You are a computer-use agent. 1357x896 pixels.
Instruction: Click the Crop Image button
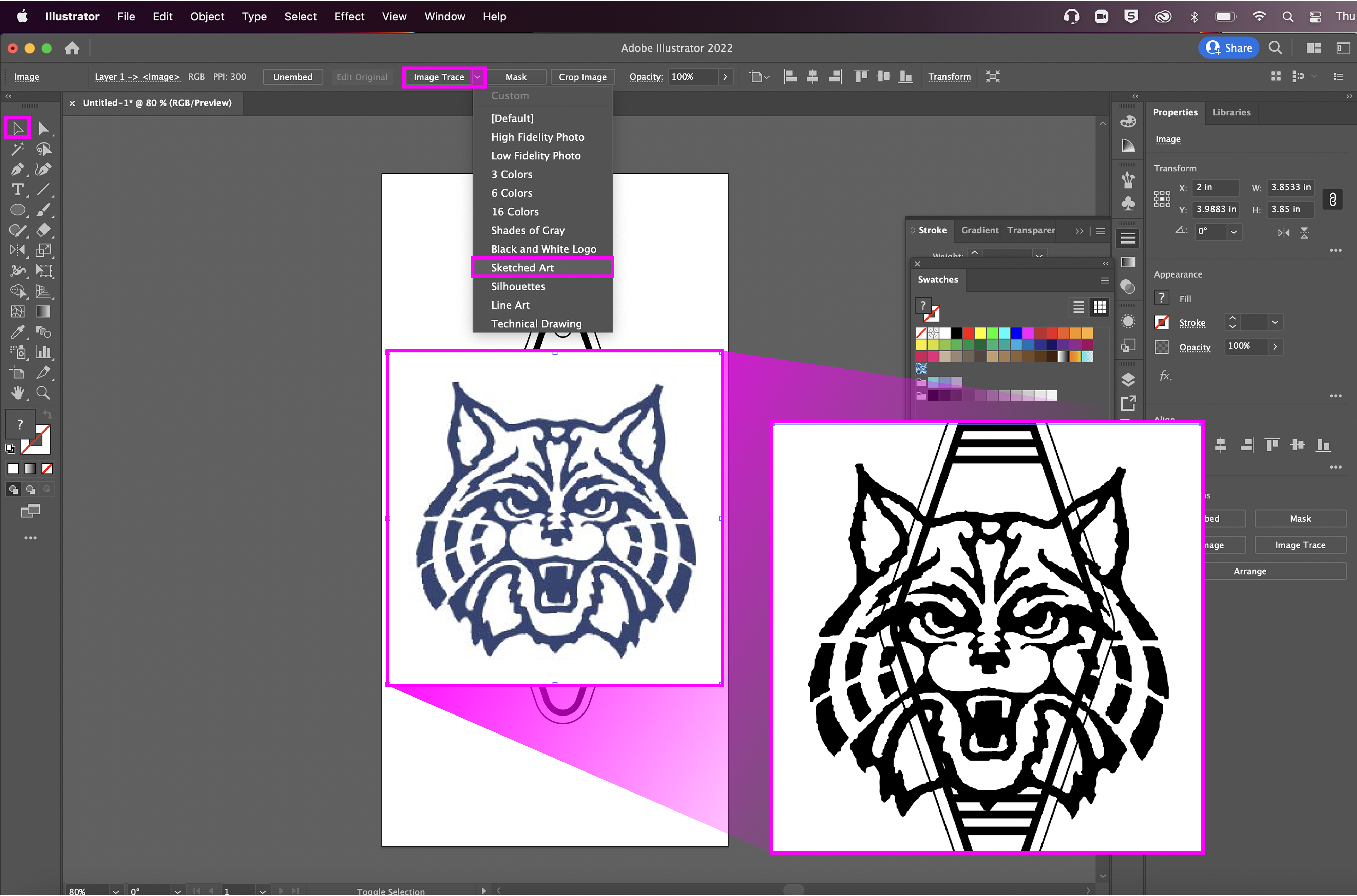tap(582, 77)
